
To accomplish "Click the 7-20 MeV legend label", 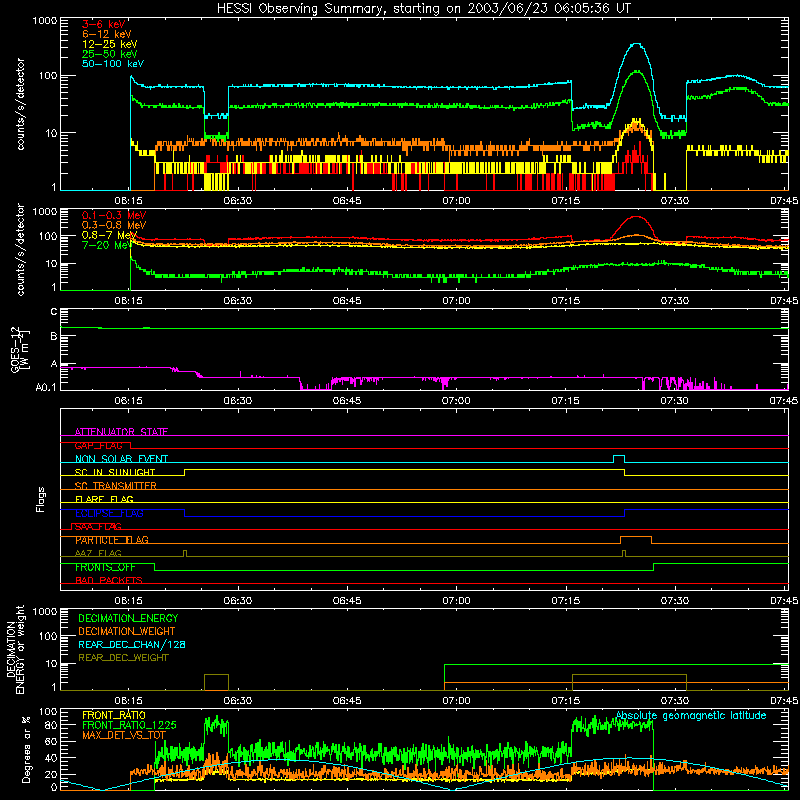I will tap(108, 245).
